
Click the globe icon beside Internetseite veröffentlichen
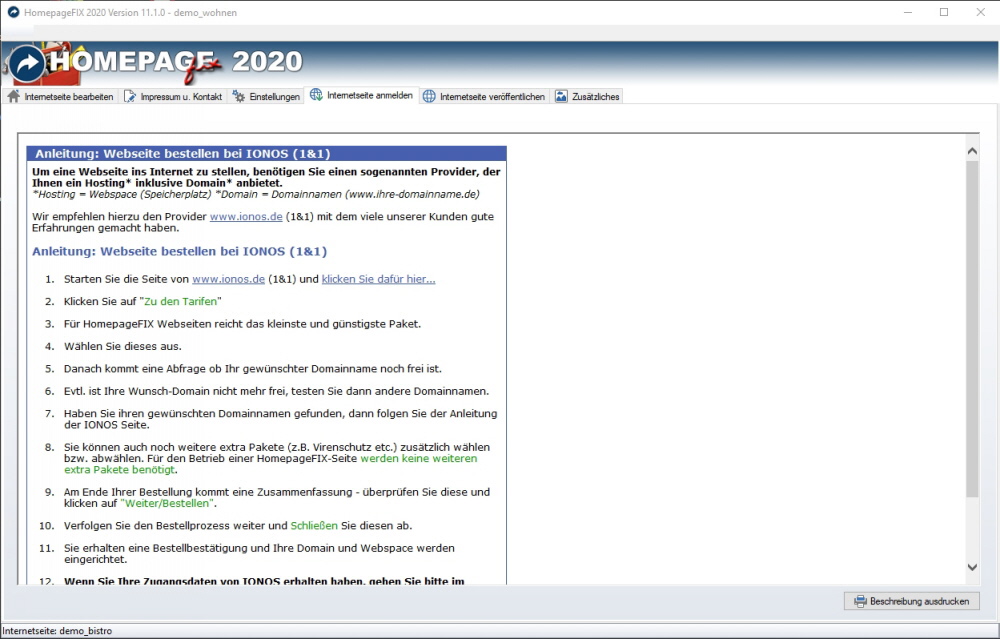click(x=430, y=96)
